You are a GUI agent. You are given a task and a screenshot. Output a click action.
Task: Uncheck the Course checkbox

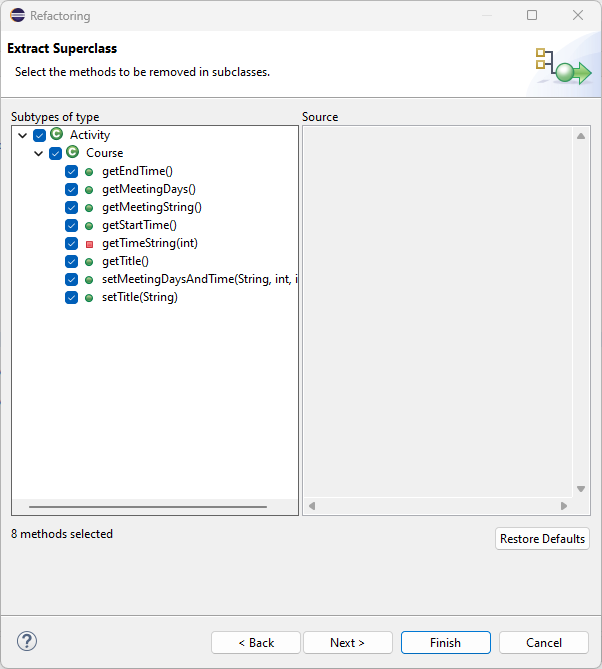(x=55, y=153)
